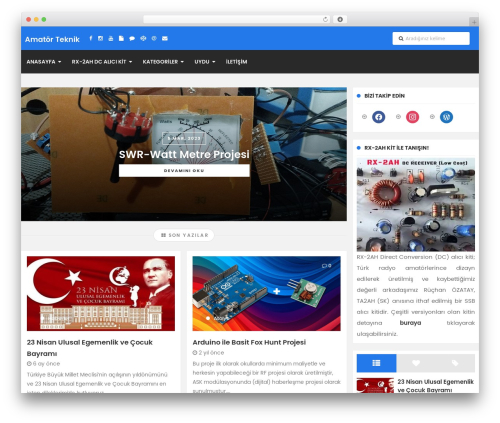
Task: Open the Facebook icon in the blue header
Action: pos(91,38)
